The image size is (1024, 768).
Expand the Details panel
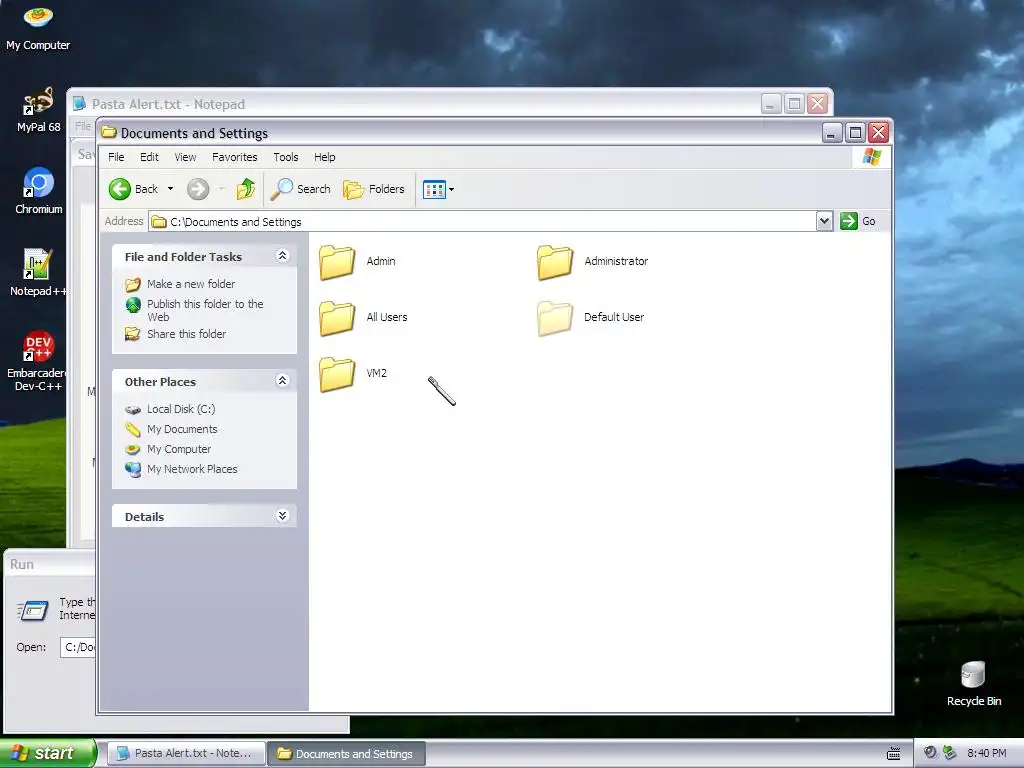[x=282, y=515]
